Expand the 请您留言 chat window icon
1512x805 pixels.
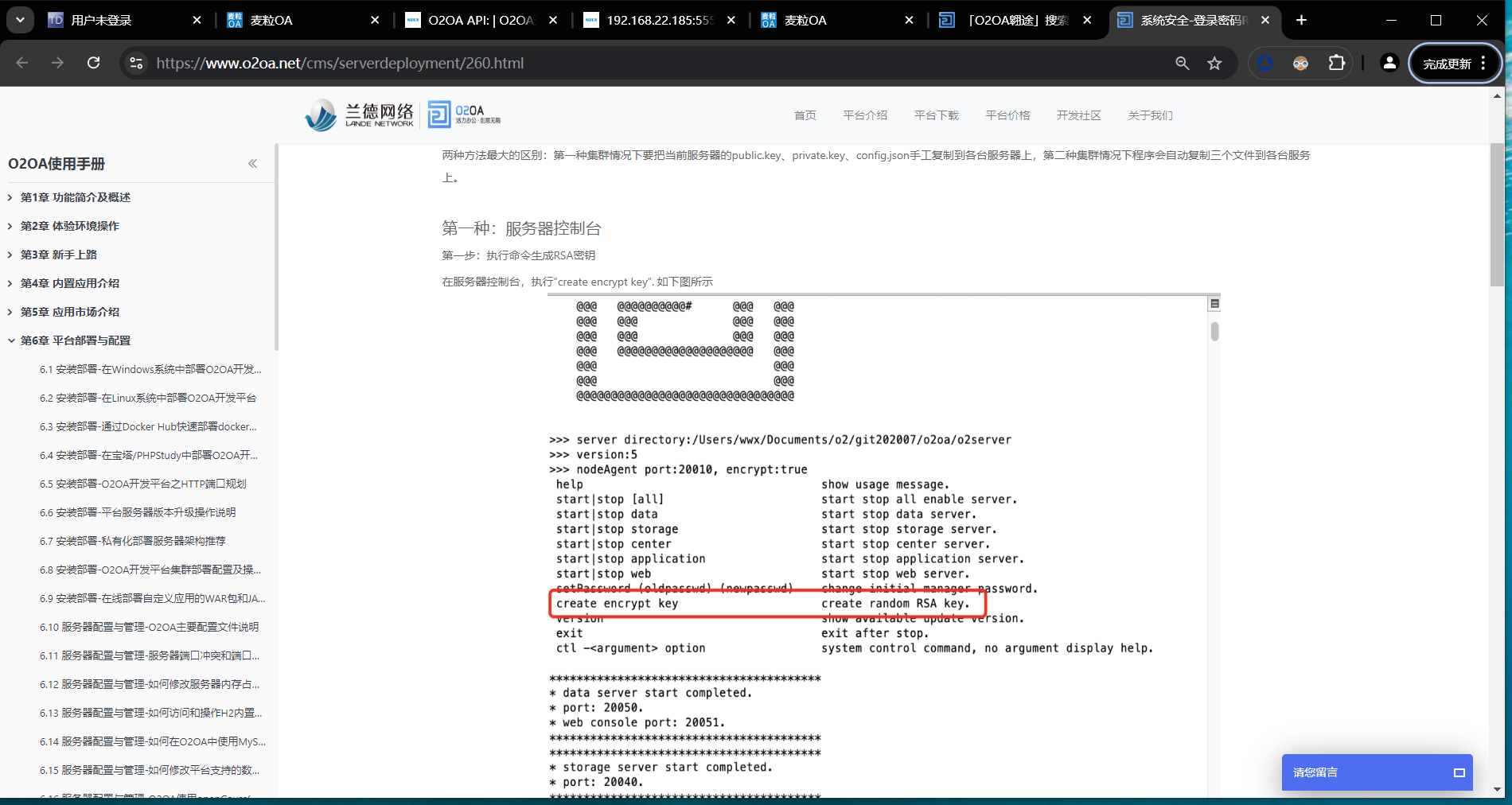tap(1459, 772)
